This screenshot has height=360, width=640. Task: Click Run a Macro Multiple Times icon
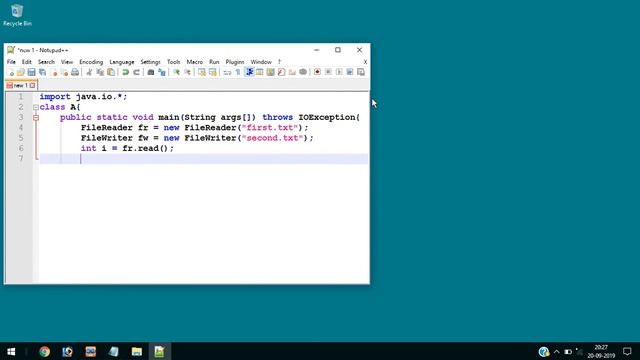tap(350, 72)
